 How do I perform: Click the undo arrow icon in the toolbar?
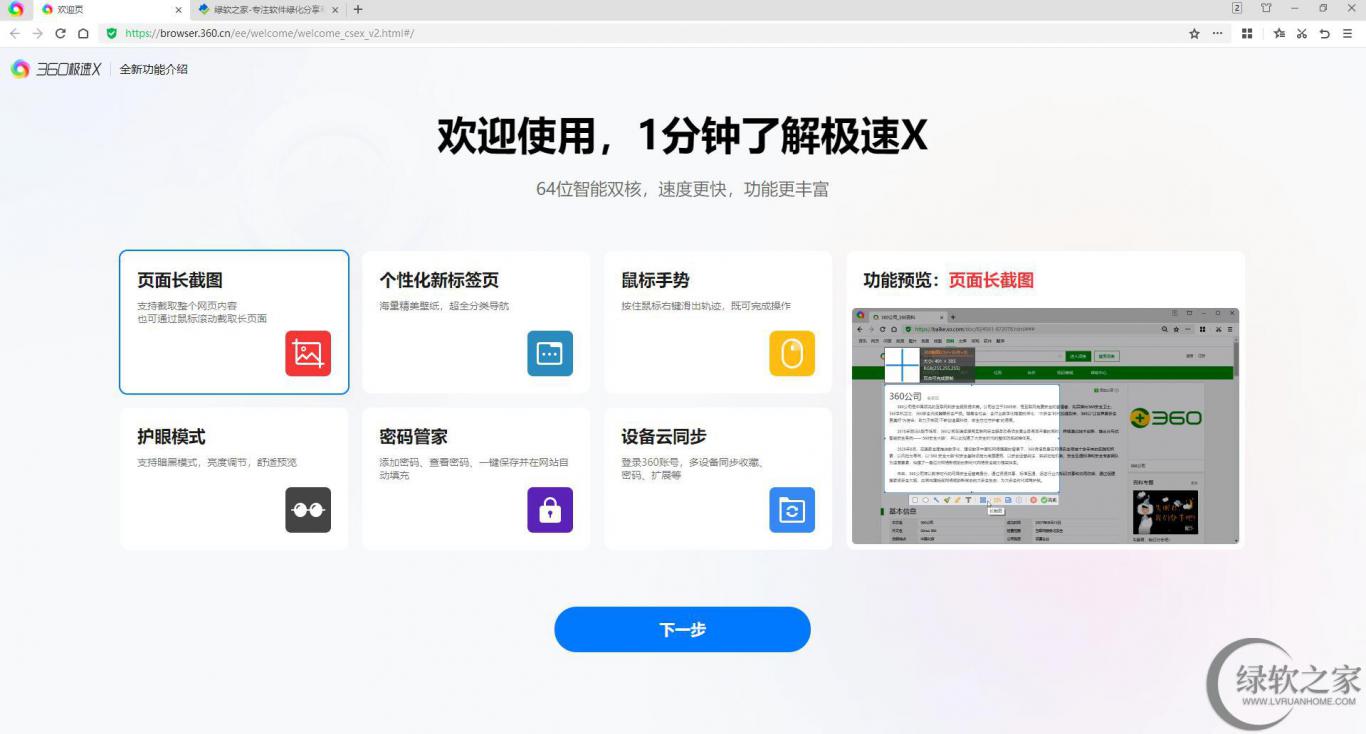[1324, 33]
